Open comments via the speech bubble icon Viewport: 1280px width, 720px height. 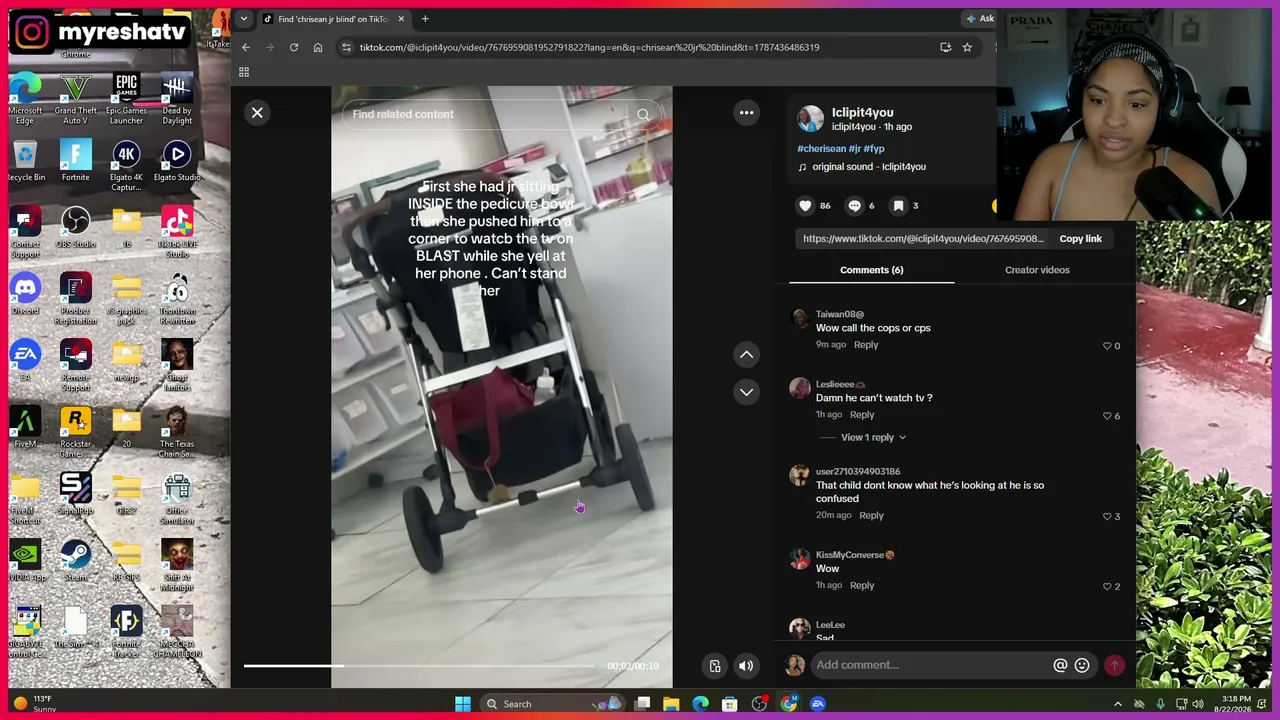(x=854, y=205)
